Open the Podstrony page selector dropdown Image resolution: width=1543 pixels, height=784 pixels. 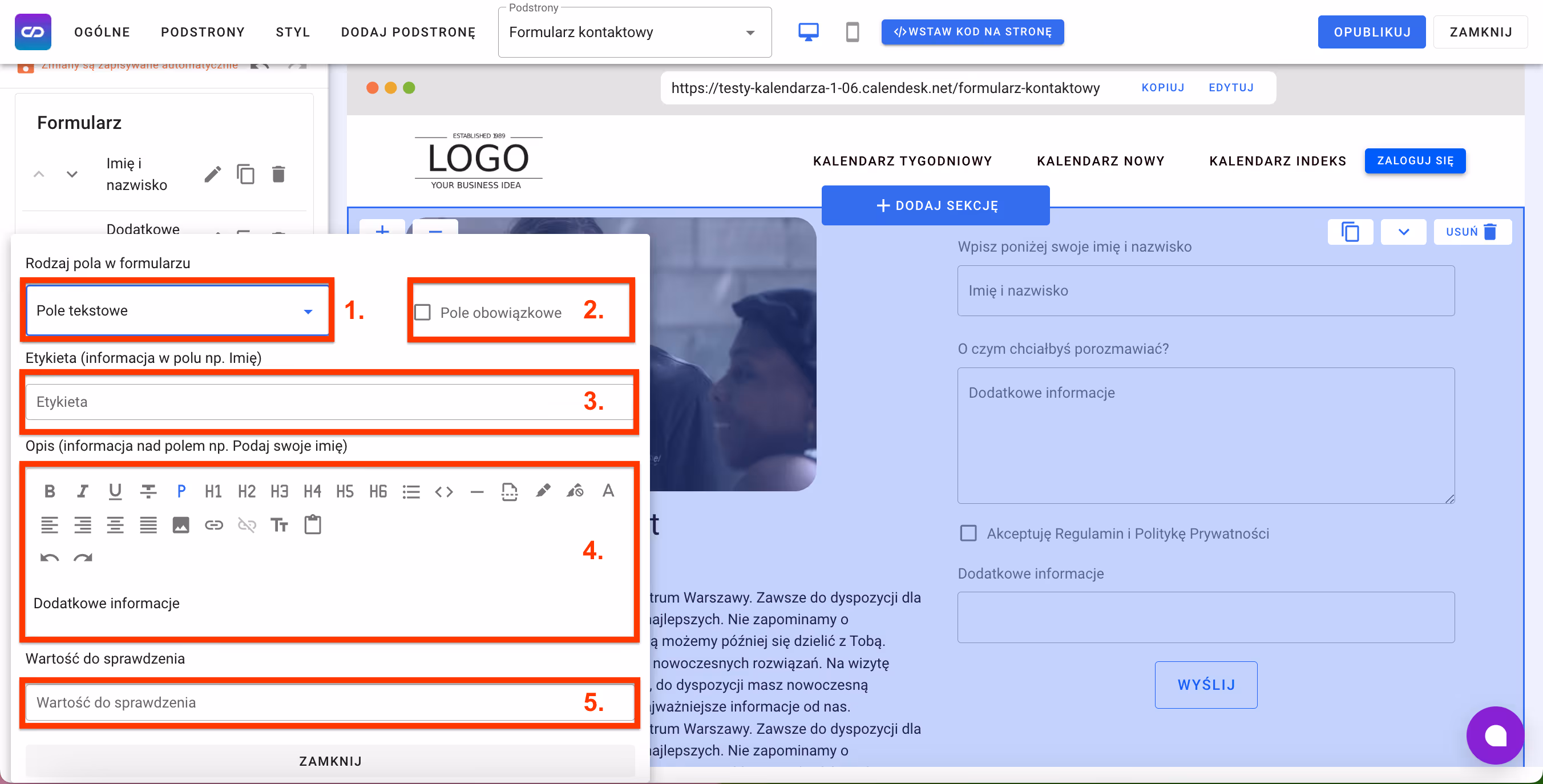(634, 33)
